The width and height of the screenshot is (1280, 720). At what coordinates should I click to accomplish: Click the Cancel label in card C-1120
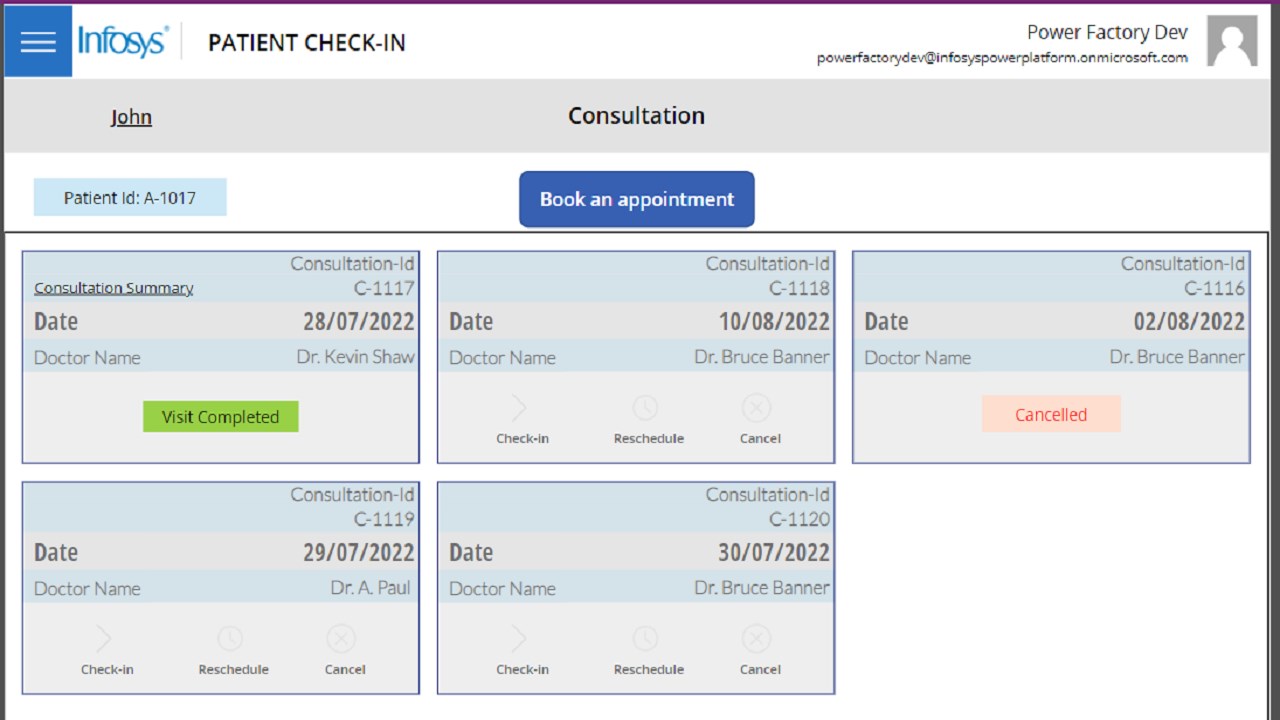[x=760, y=670]
